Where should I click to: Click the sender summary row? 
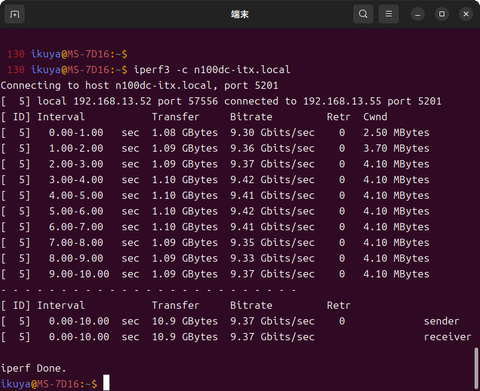click(x=230, y=321)
